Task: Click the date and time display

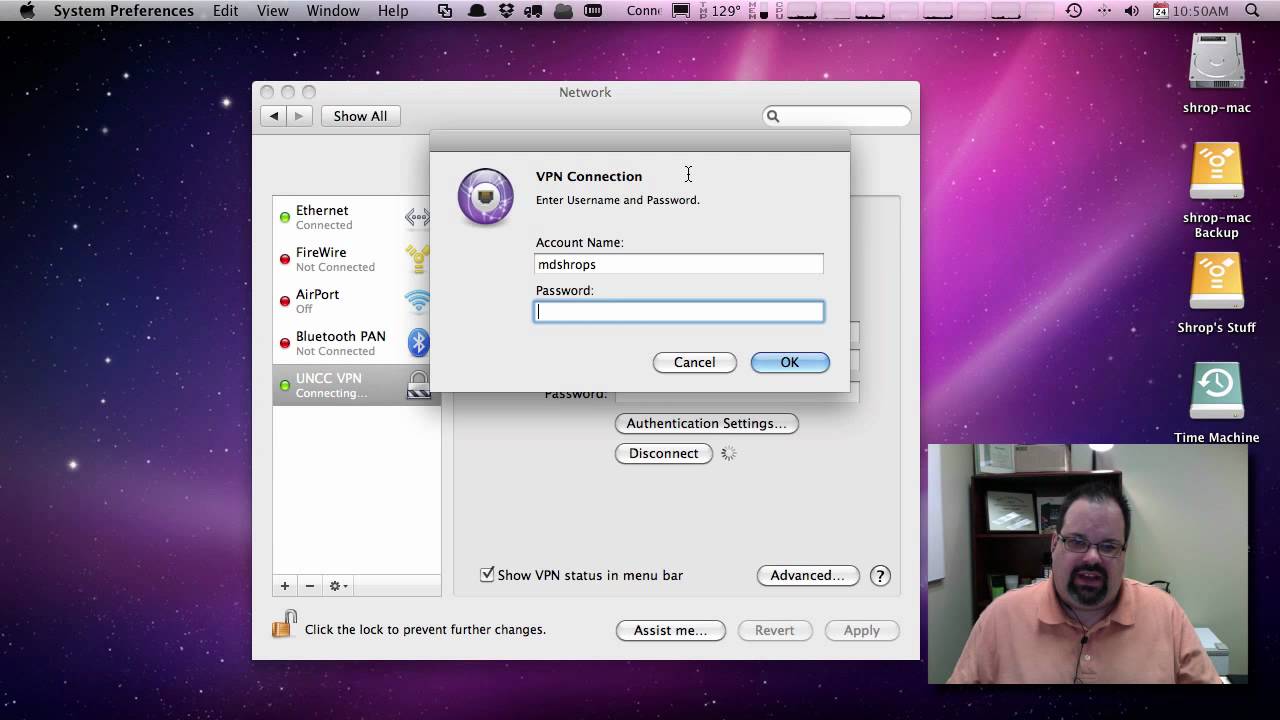Action: tap(1191, 11)
